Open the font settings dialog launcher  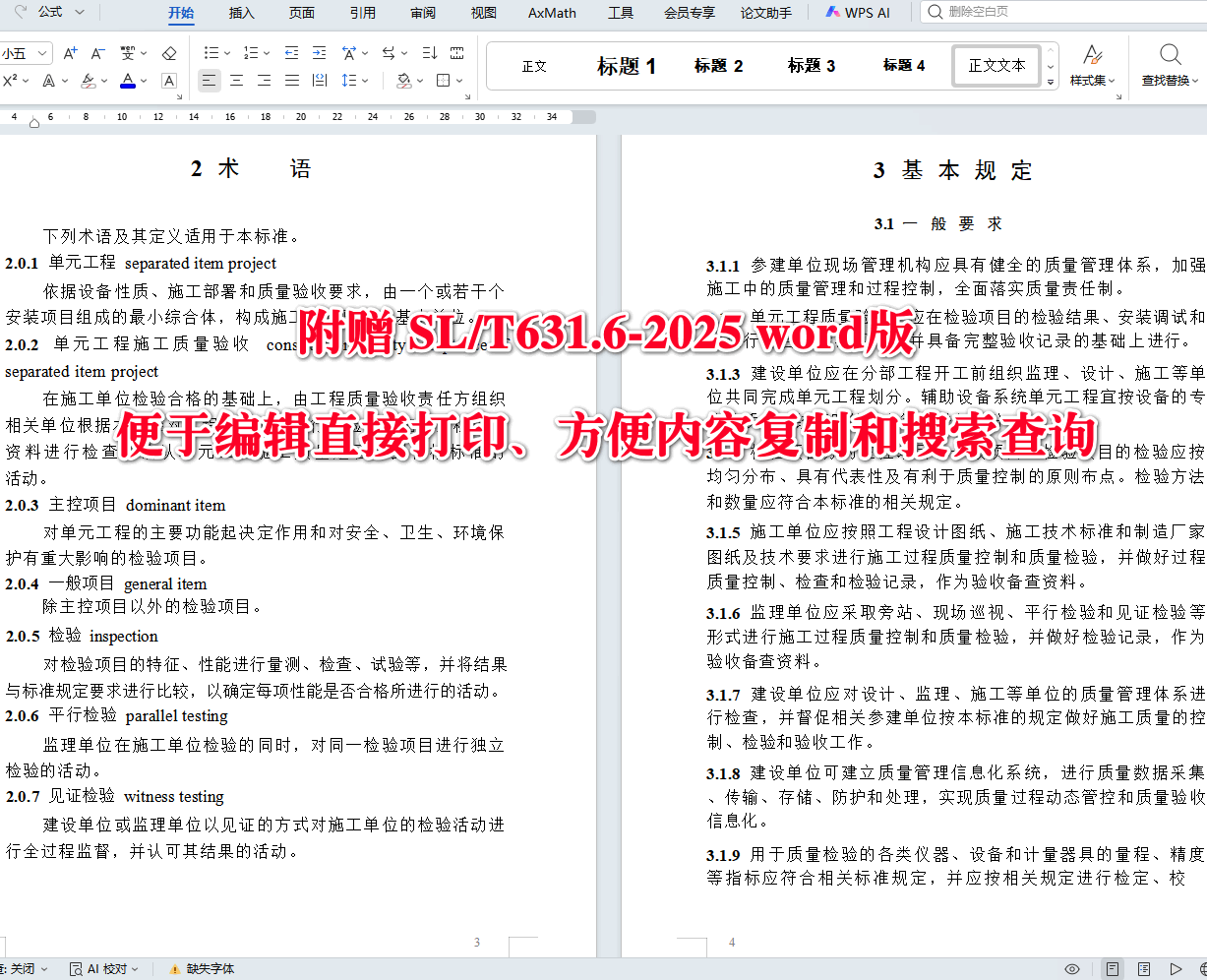coord(179,96)
